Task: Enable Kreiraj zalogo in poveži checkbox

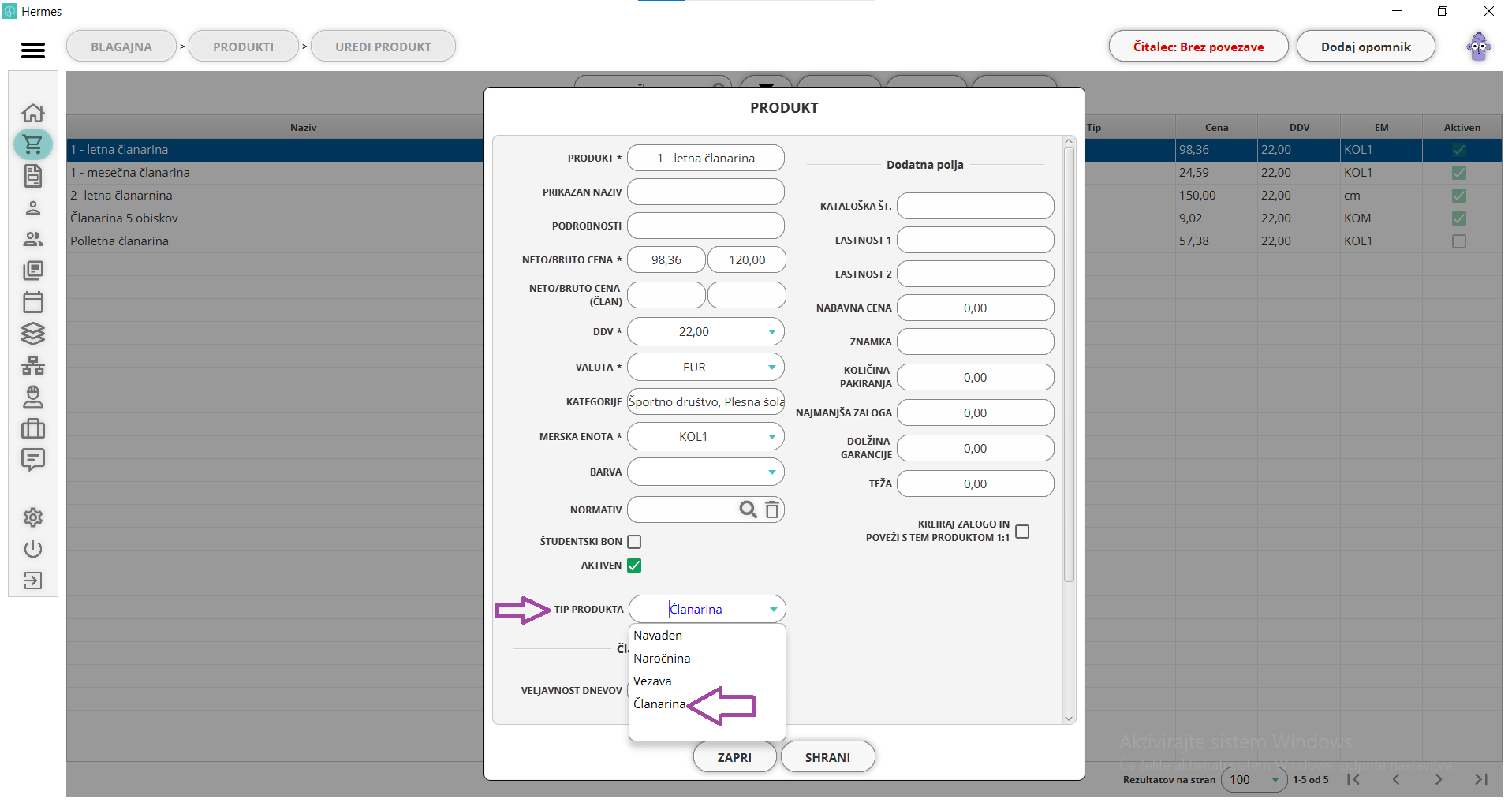Action: (1022, 532)
